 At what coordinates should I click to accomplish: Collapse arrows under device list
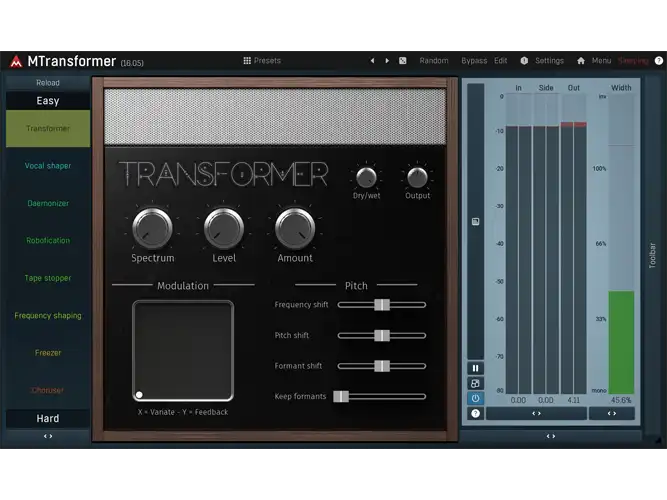[x=48, y=436]
